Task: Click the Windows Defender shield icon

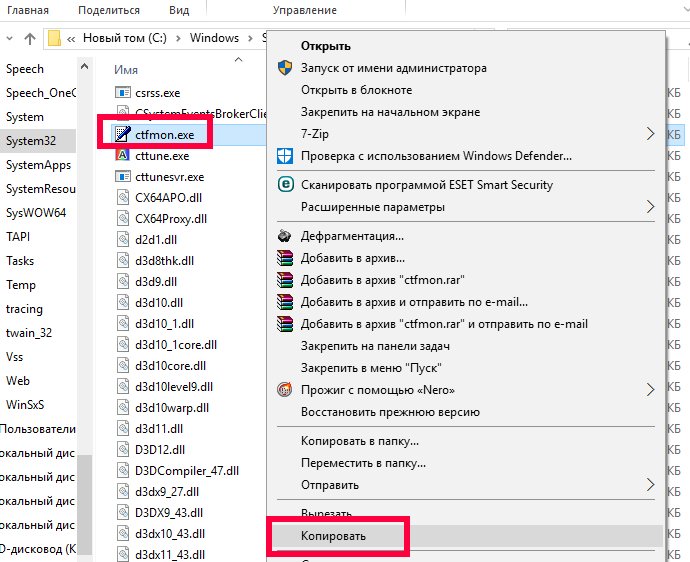Action: coord(285,156)
